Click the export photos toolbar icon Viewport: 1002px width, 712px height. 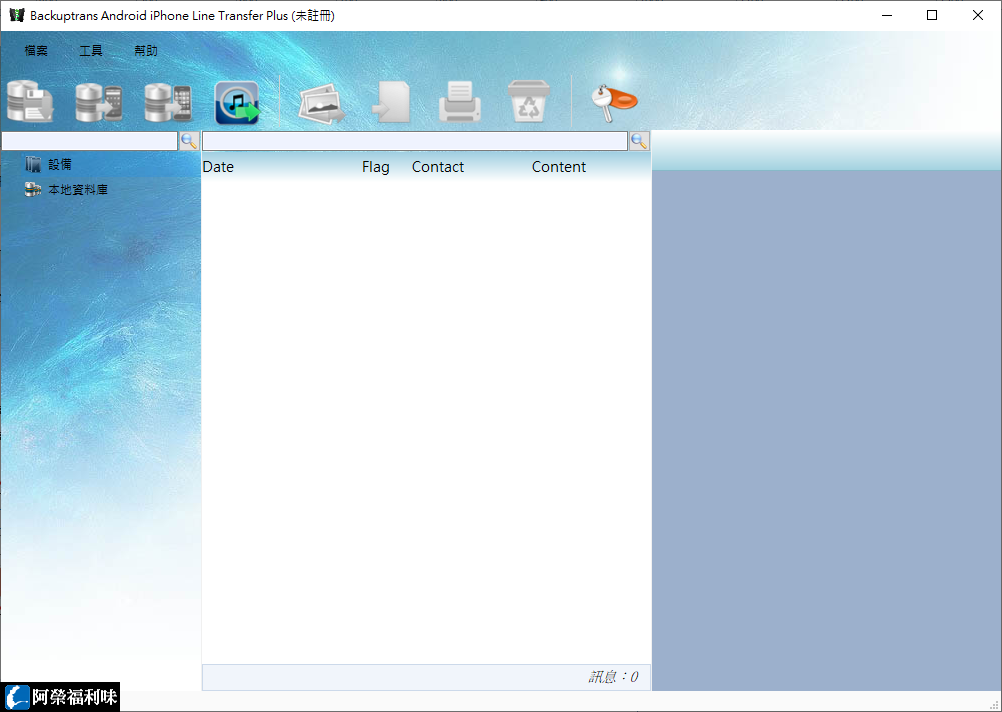[321, 103]
